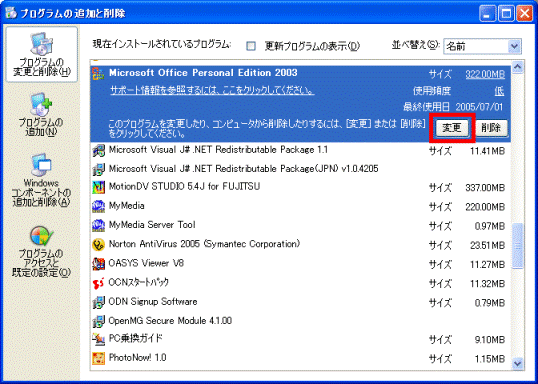Click the MotionDV STUDIO 5.4J icon
Screen dimensions: 538x384
click(x=98, y=187)
